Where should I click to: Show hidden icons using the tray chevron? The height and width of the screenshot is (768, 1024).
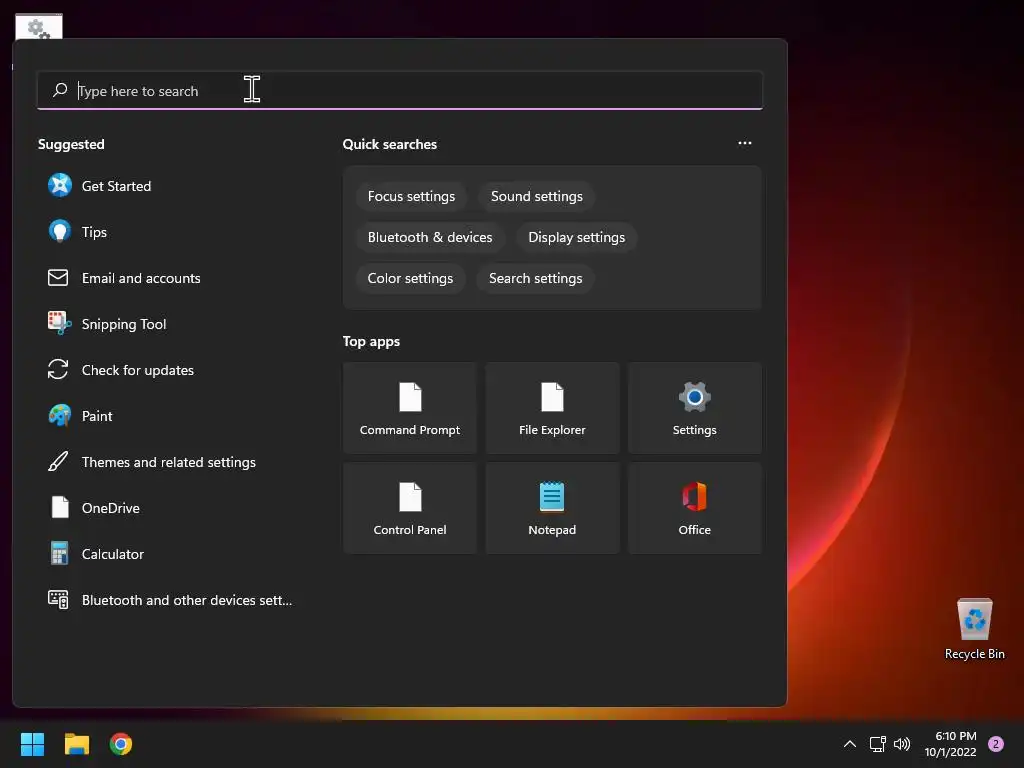click(850, 744)
